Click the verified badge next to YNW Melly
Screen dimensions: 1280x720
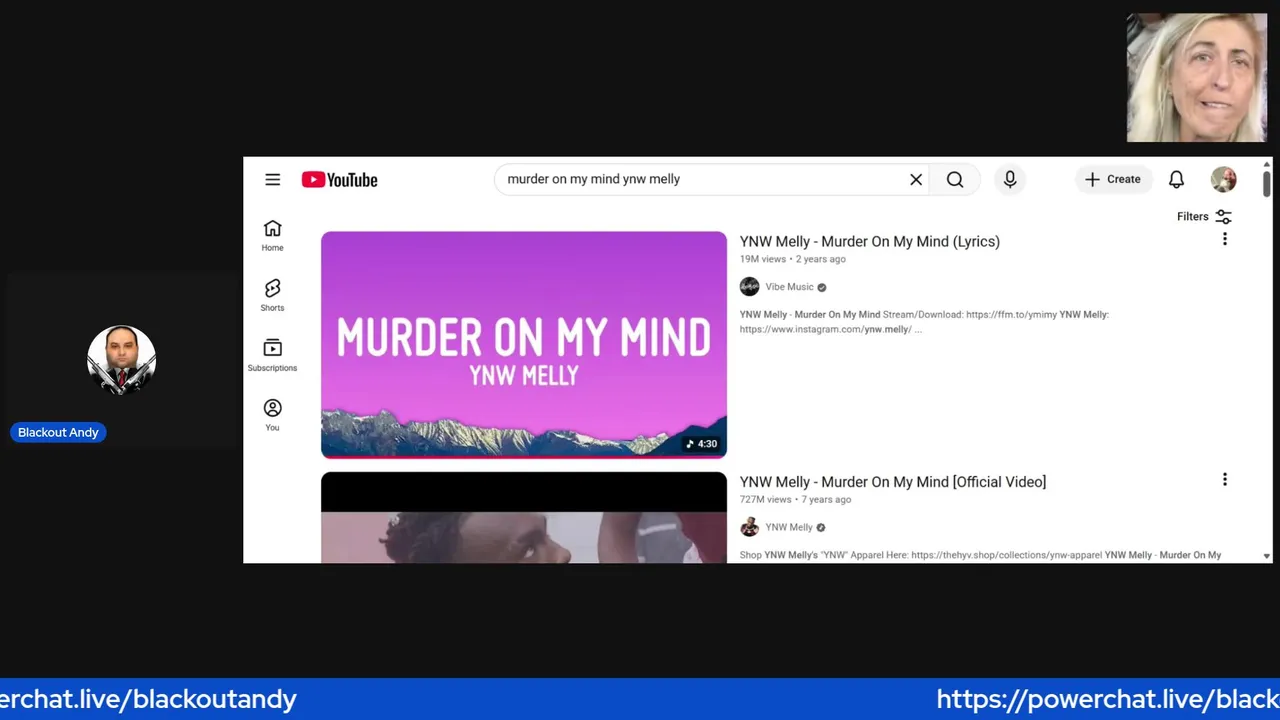pos(821,528)
